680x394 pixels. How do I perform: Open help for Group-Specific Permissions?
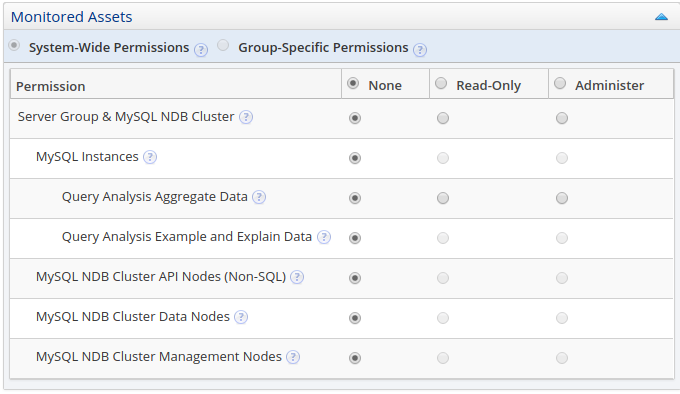[420, 50]
